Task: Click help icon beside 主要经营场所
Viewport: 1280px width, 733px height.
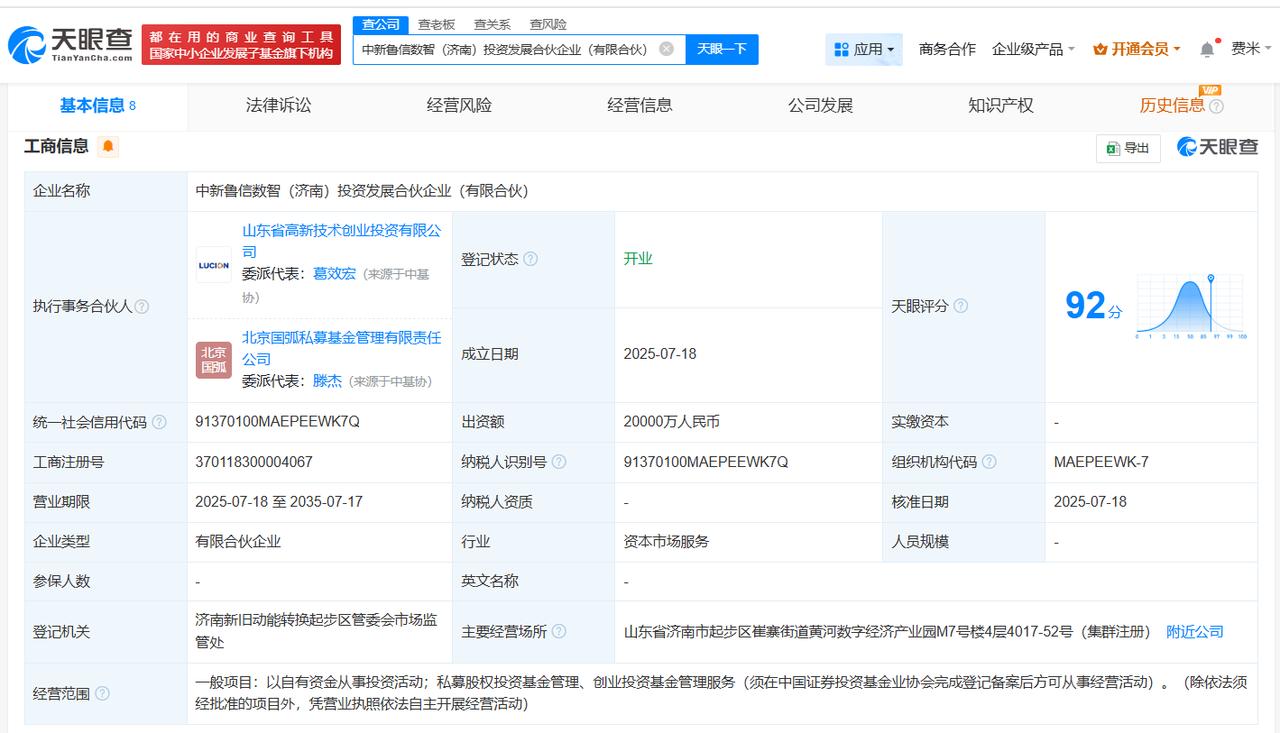Action: tap(558, 631)
